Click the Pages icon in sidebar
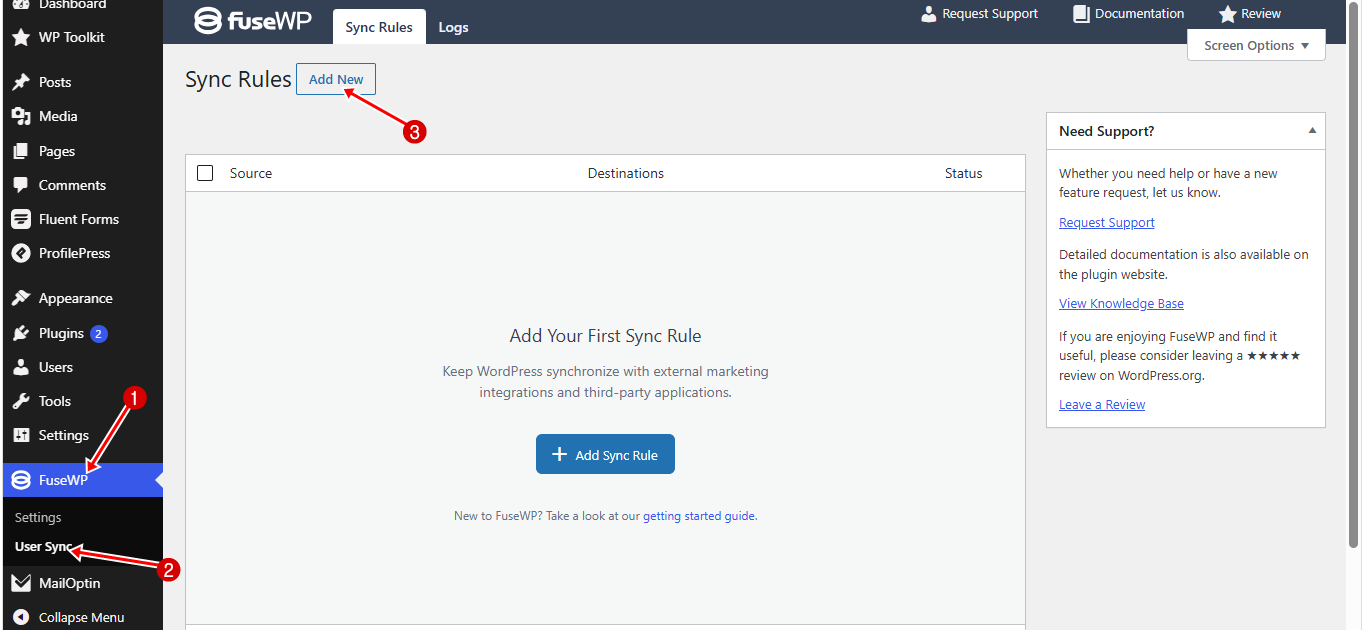 [x=21, y=151]
